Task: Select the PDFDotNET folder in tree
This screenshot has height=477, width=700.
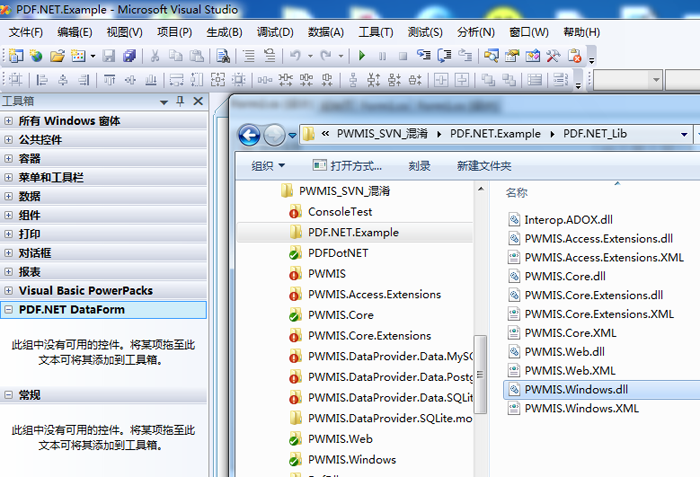Action: pyautogui.click(x=338, y=253)
